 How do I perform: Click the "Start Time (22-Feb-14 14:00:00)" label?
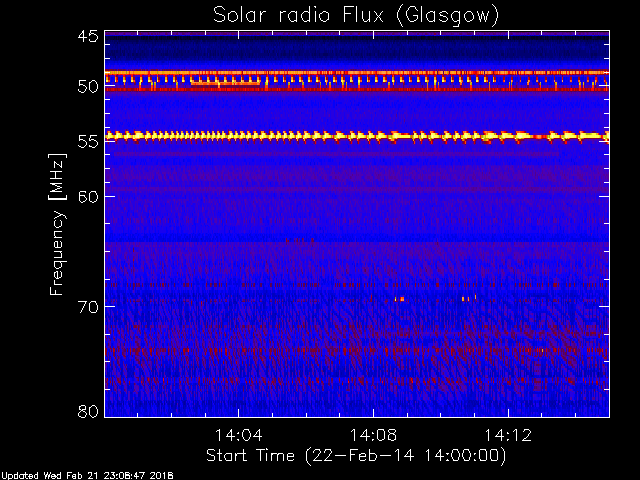pyautogui.click(x=356, y=456)
